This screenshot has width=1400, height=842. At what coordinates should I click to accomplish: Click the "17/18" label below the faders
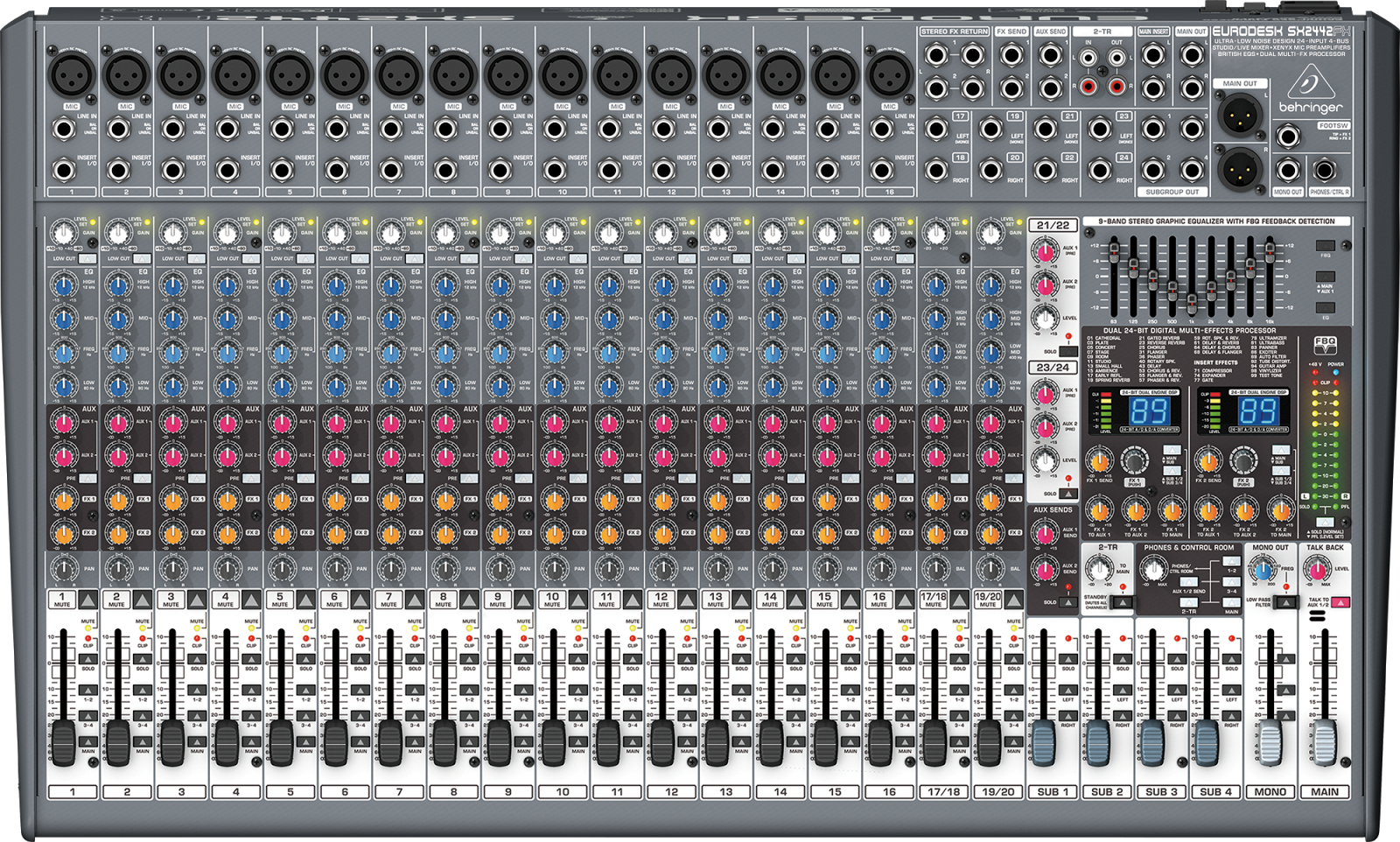pos(943,792)
